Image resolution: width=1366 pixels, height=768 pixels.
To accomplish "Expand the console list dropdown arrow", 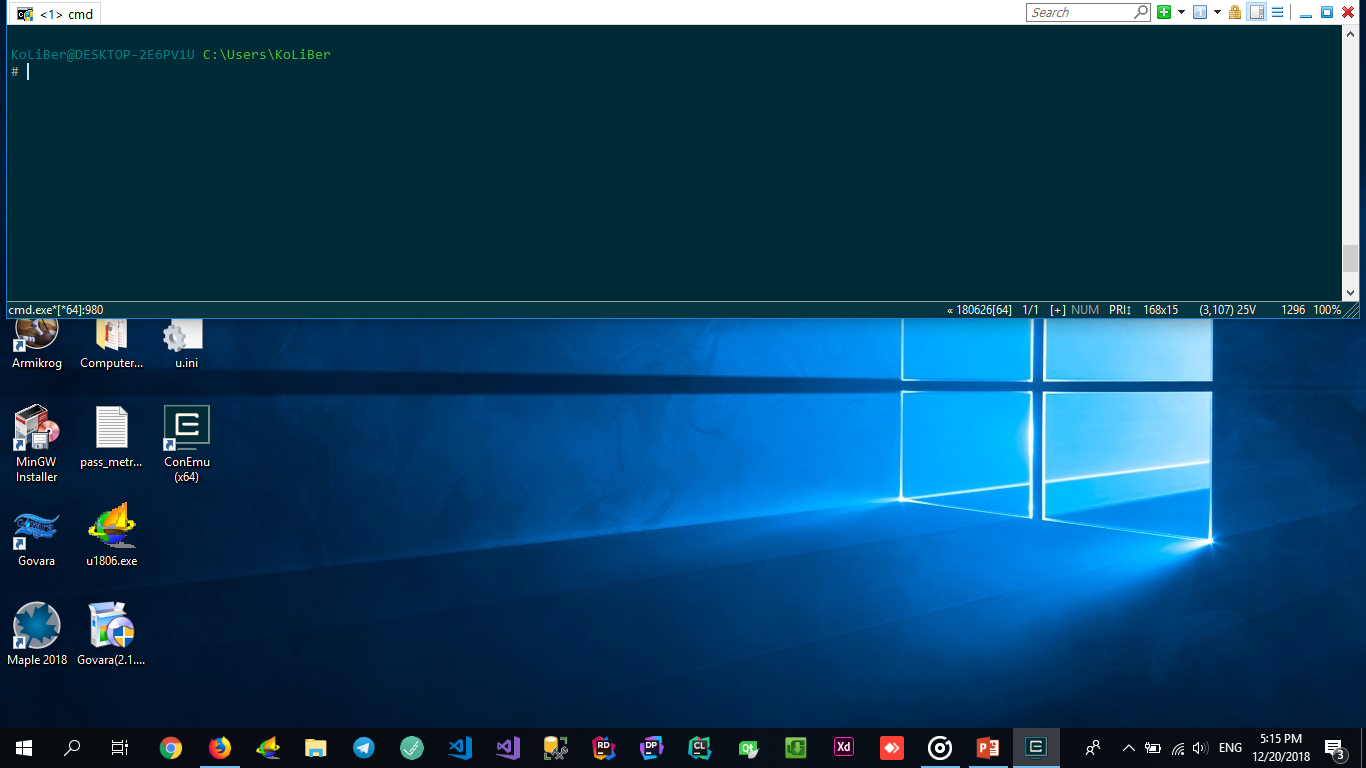I will point(1217,12).
